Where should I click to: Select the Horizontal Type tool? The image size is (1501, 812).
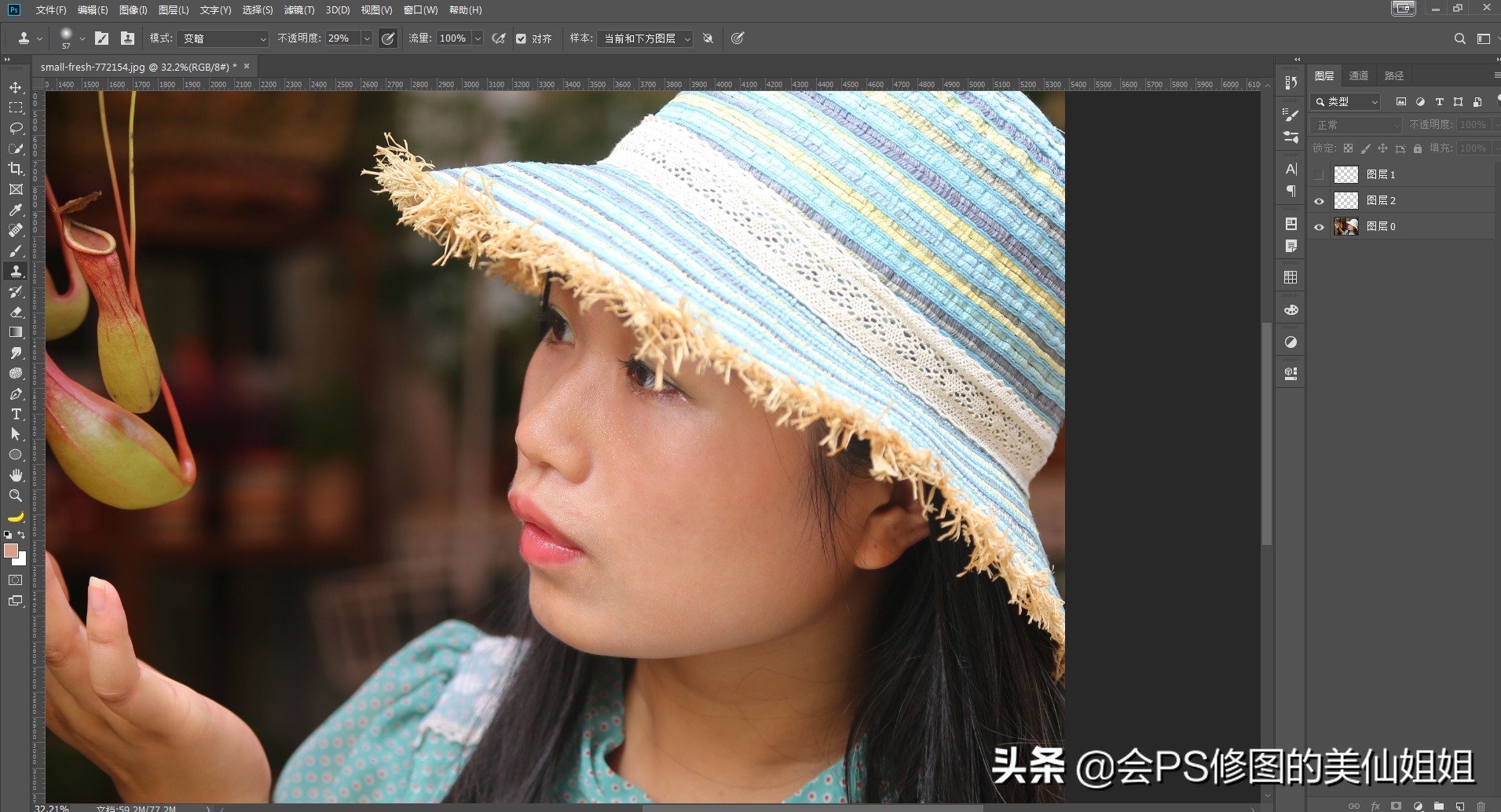click(16, 414)
